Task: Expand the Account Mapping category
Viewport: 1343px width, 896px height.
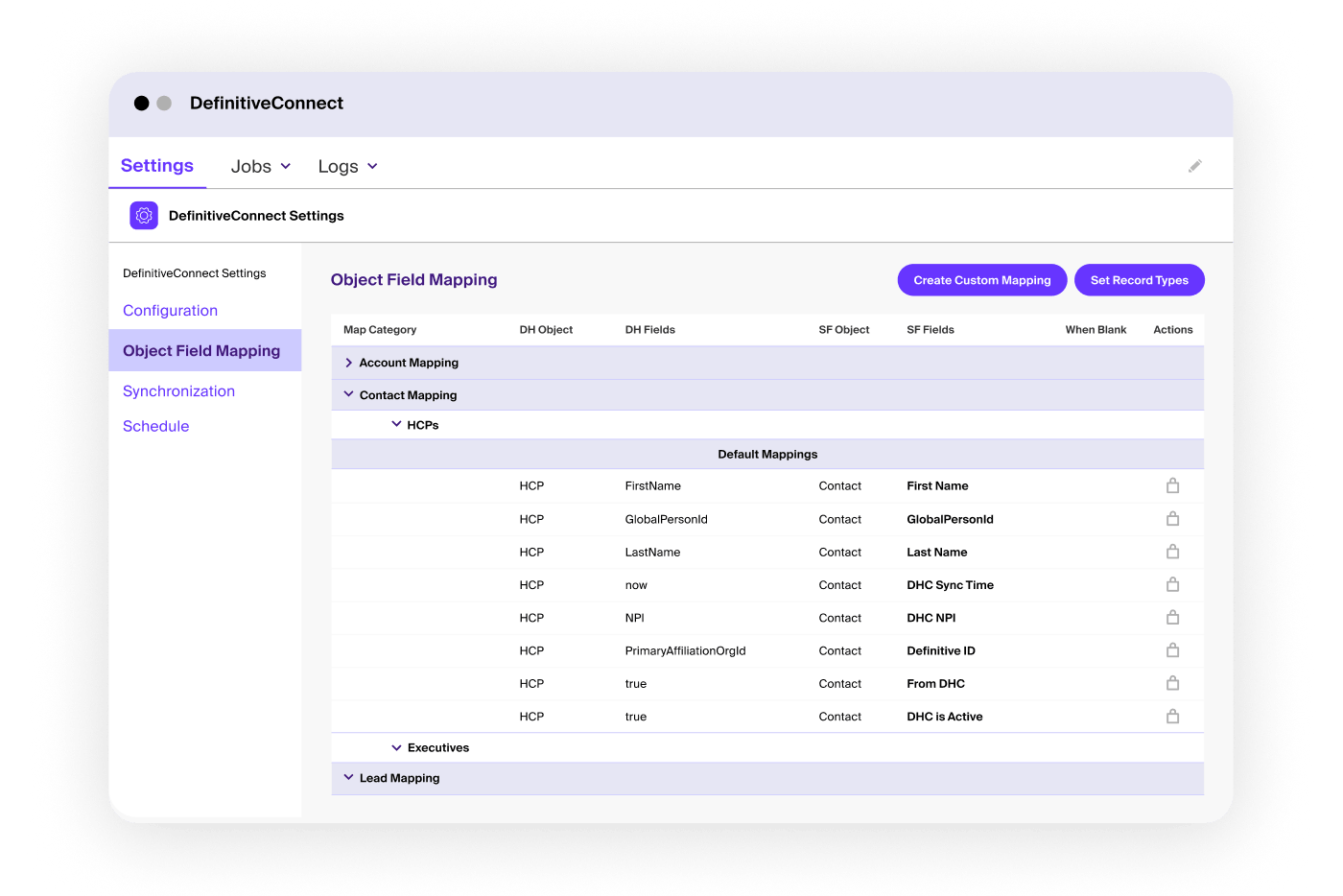Action: click(348, 363)
